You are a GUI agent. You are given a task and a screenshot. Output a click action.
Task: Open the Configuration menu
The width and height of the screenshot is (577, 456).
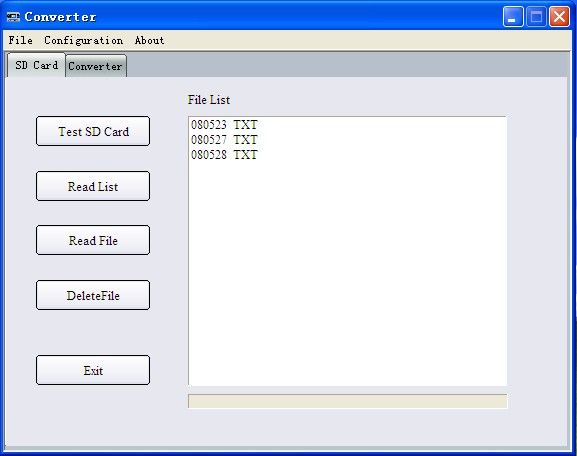(x=84, y=40)
